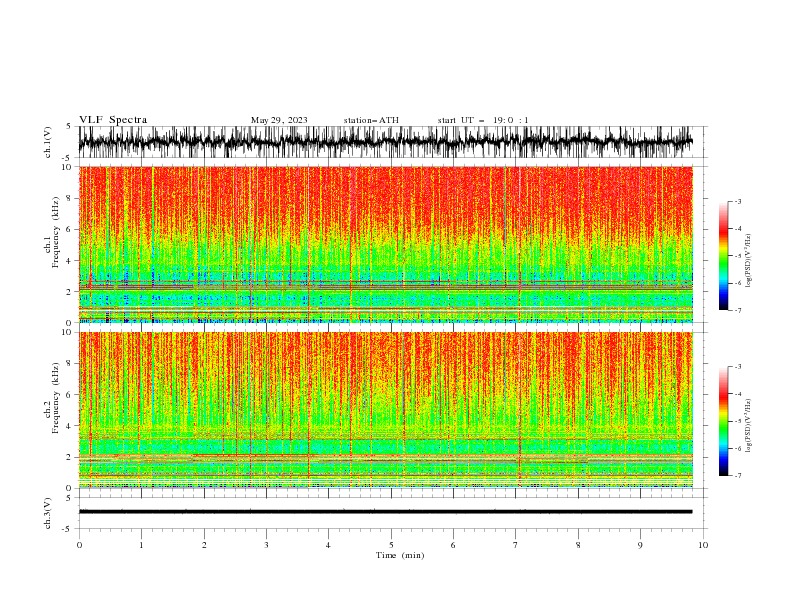Image resolution: width=792 pixels, height=612 pixels.
Task: Click the "-3" tick on ch.1 color bar
Action: (738, 201)
